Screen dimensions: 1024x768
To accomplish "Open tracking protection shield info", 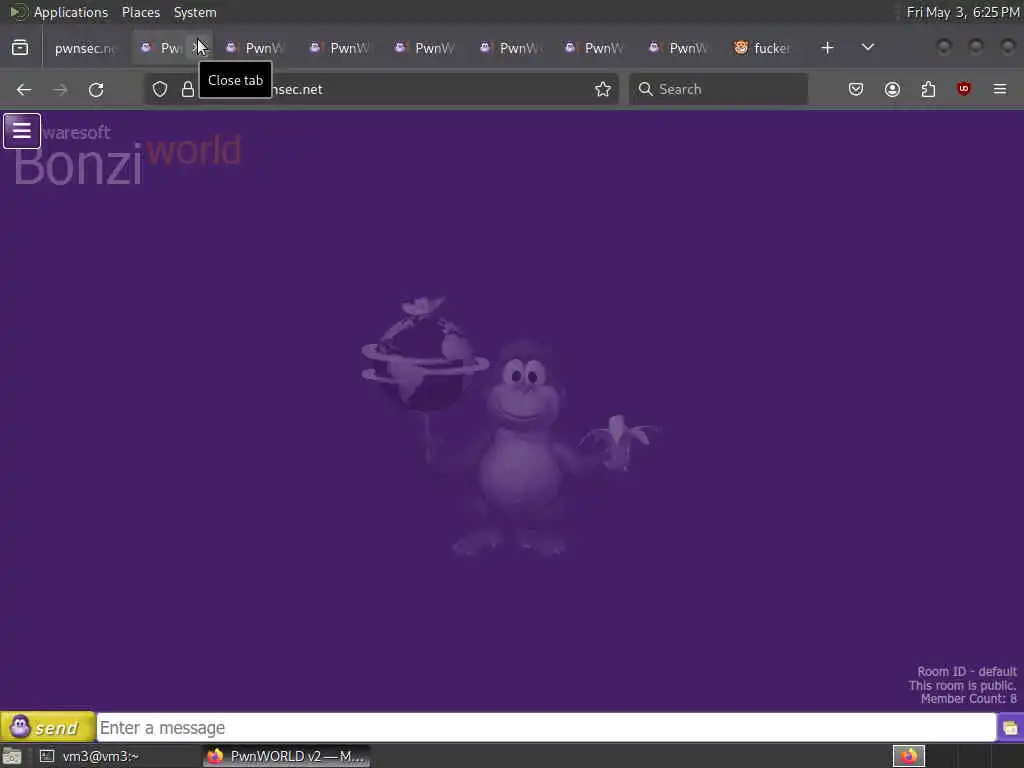I will (x=160, y=89).
